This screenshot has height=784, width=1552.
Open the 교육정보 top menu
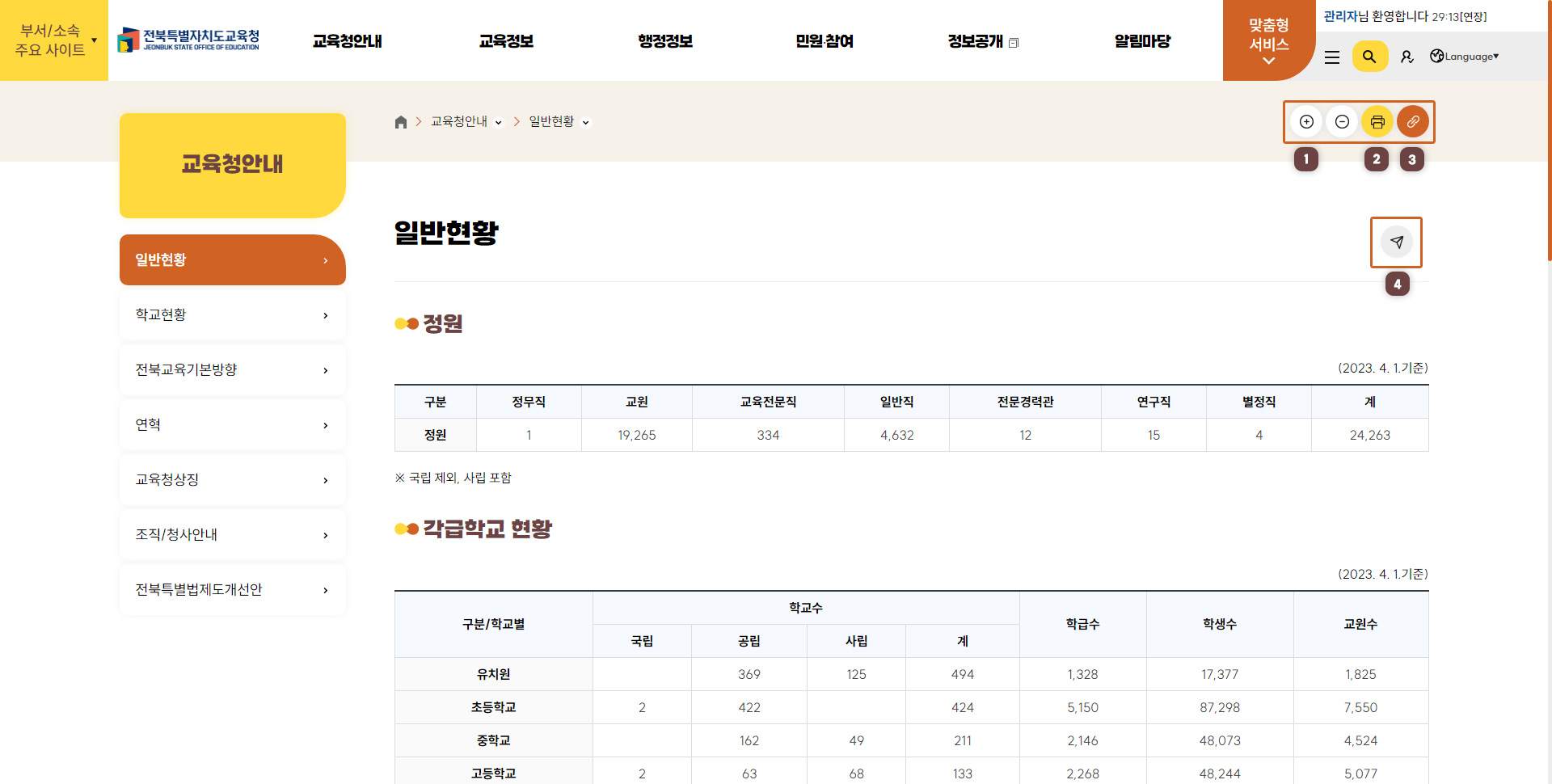pos(506,41)
